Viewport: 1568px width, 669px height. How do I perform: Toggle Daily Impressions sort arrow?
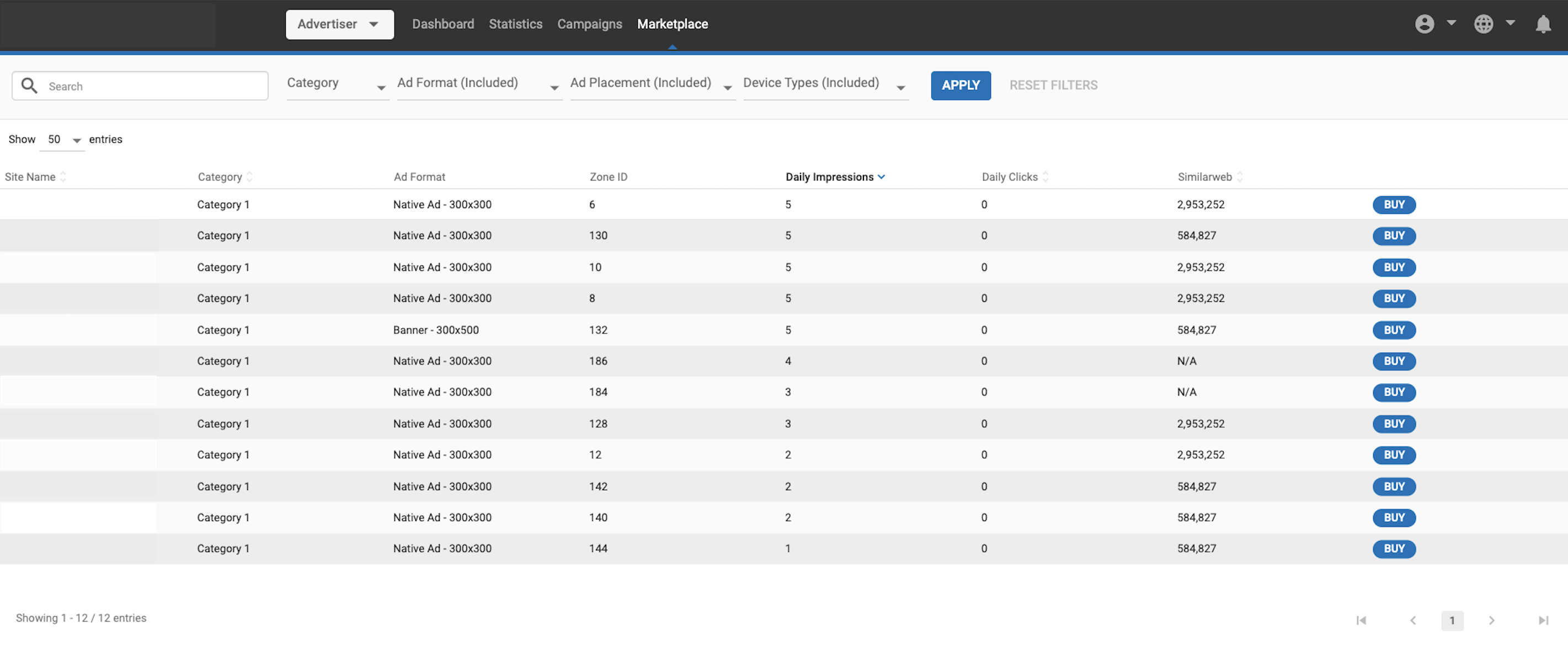click(x=881, y=177)
